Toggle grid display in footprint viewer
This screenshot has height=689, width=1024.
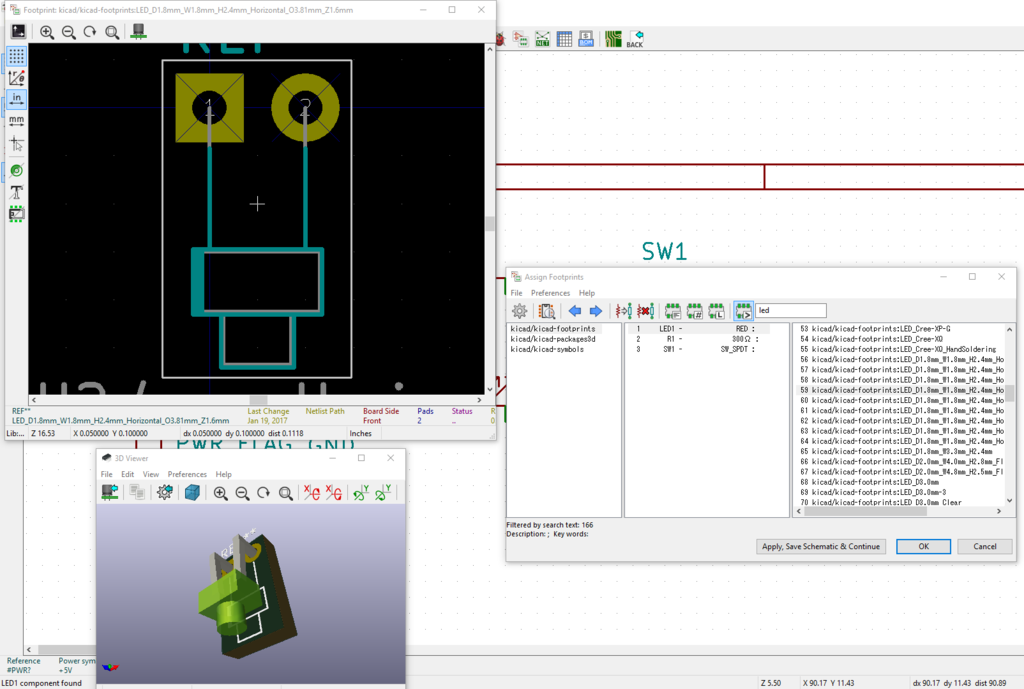16,56
